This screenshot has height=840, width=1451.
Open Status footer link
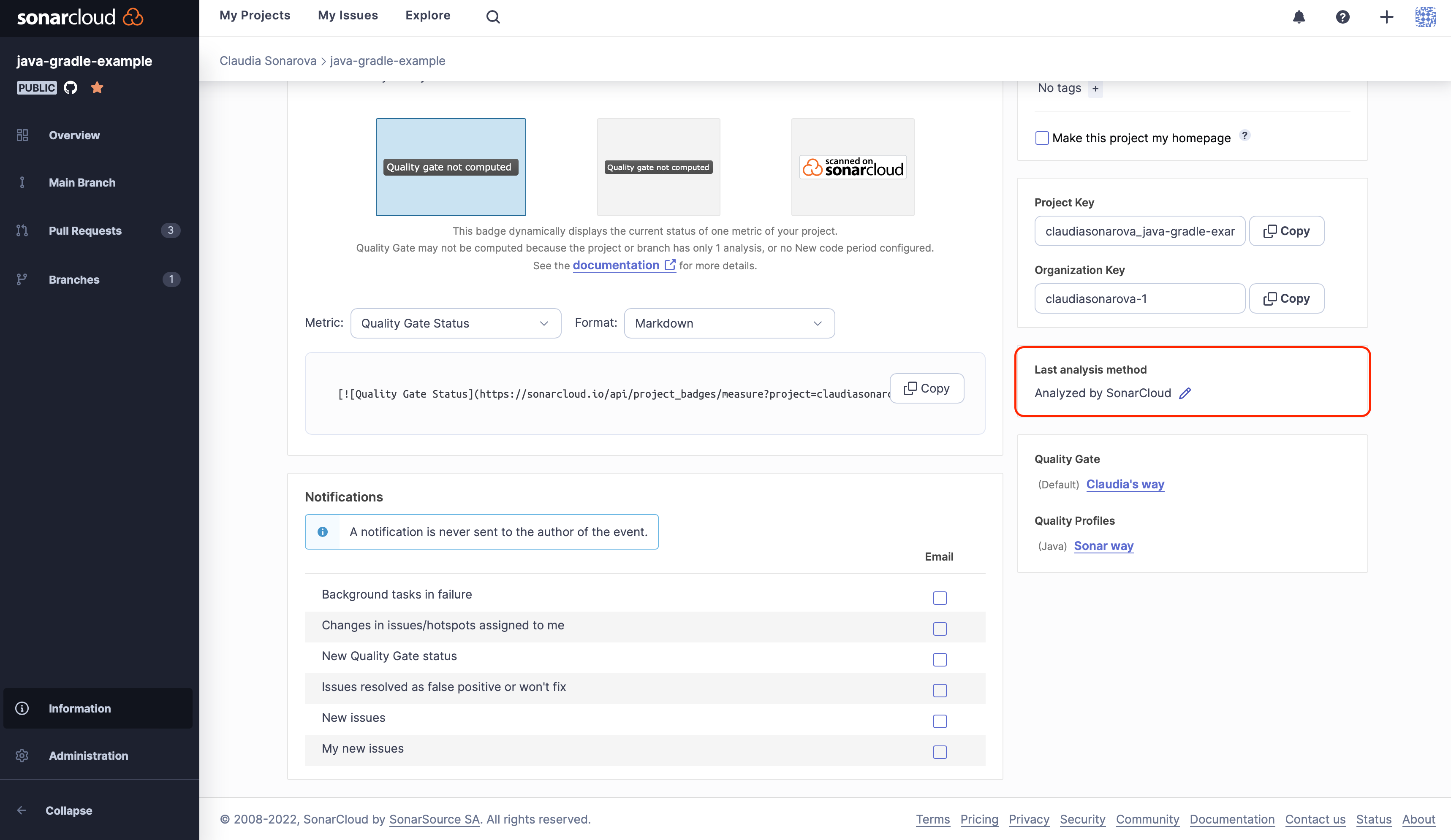coord(1373,819)
